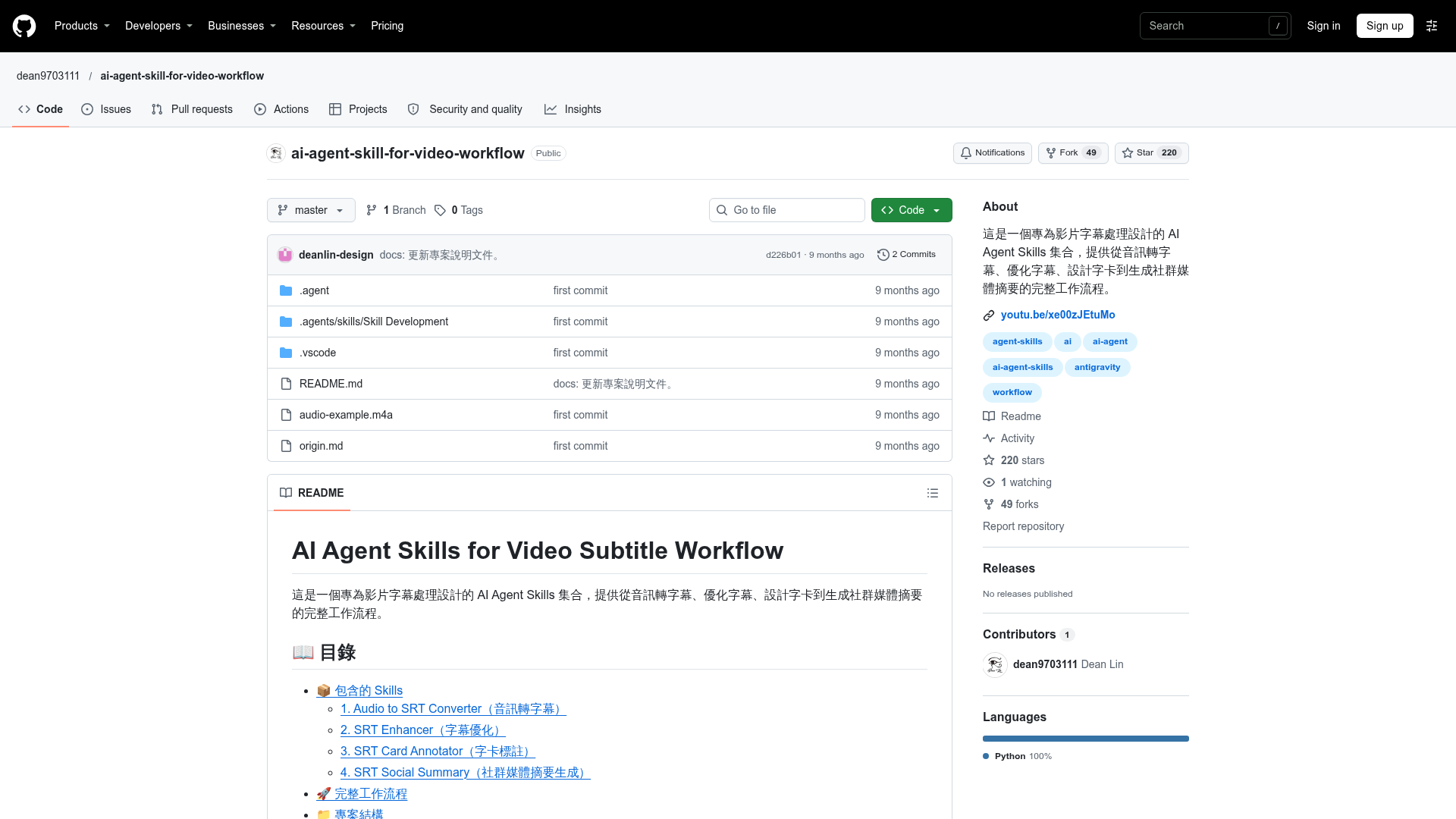Expand the Products menu
Image resolution: width=1456 pixels, height=819 pixels.
pos(82,26)
